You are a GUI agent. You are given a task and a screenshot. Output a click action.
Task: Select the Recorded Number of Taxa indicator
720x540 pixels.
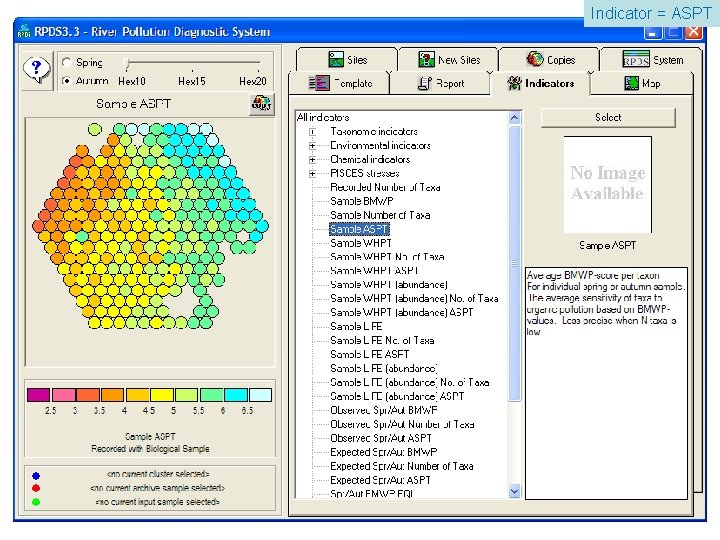385,187
